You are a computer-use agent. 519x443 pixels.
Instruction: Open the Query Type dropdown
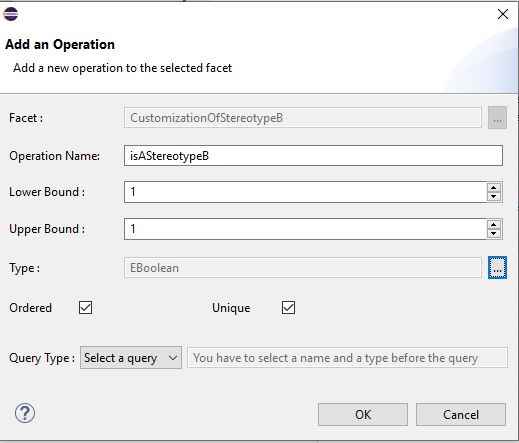coord(131,358)
